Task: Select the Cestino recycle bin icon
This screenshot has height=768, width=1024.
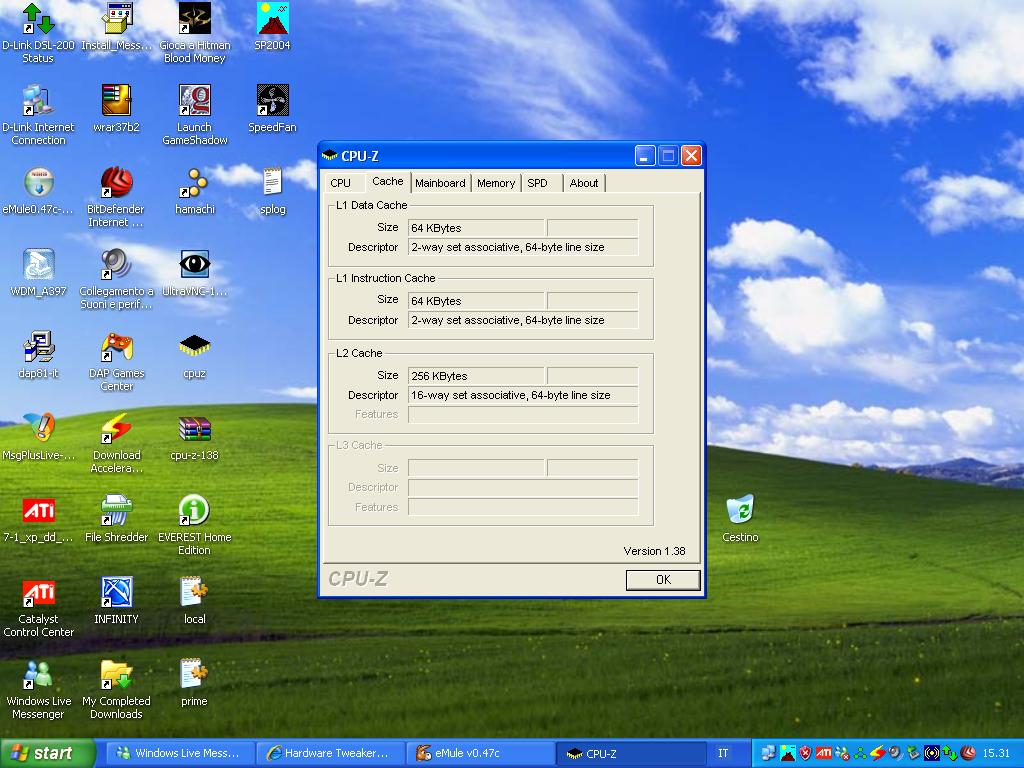Action: [x=740, y=510]
